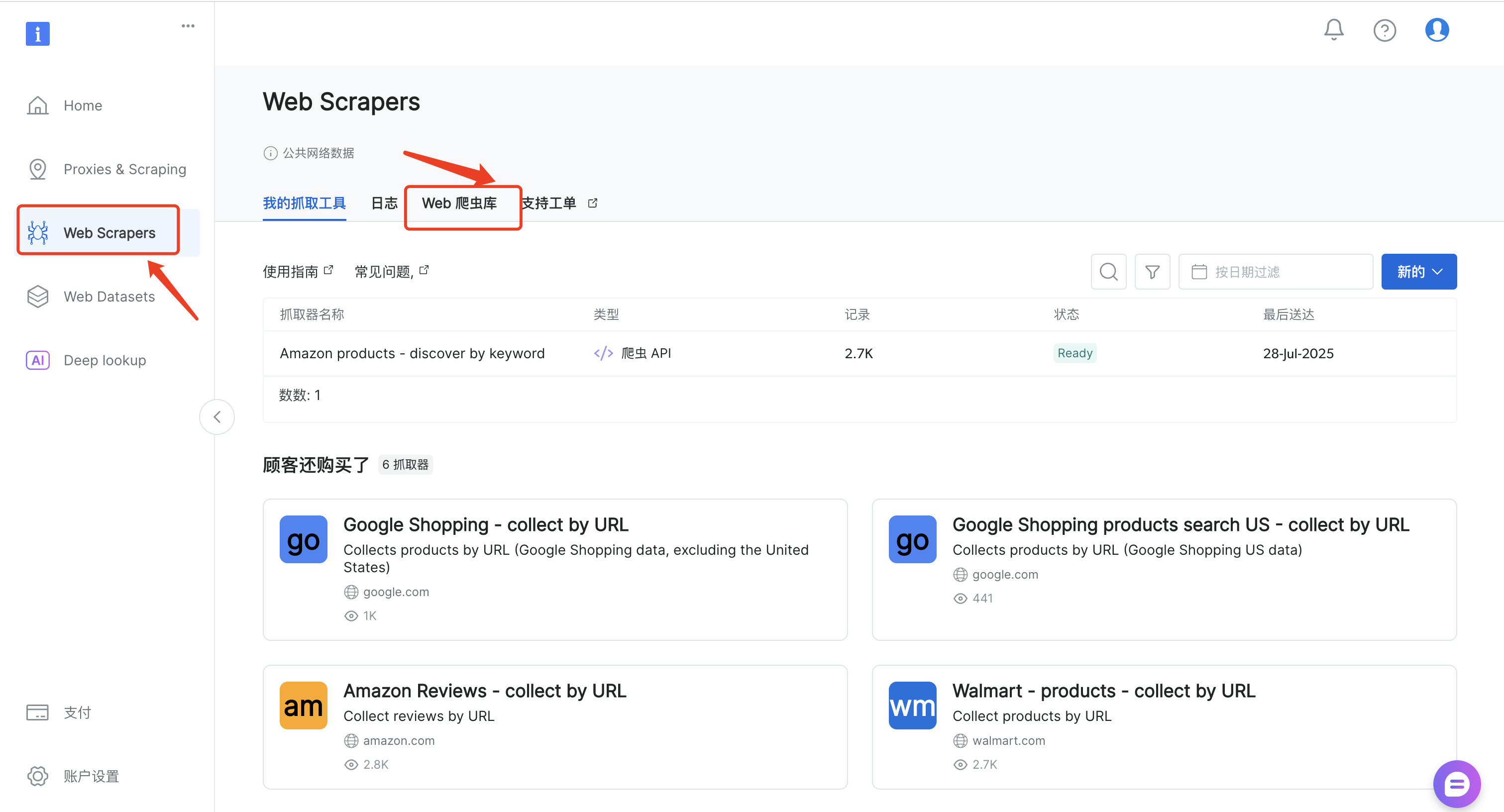
Task: Open Google Shopping products search US card
Action: (x=1164, y=569)
